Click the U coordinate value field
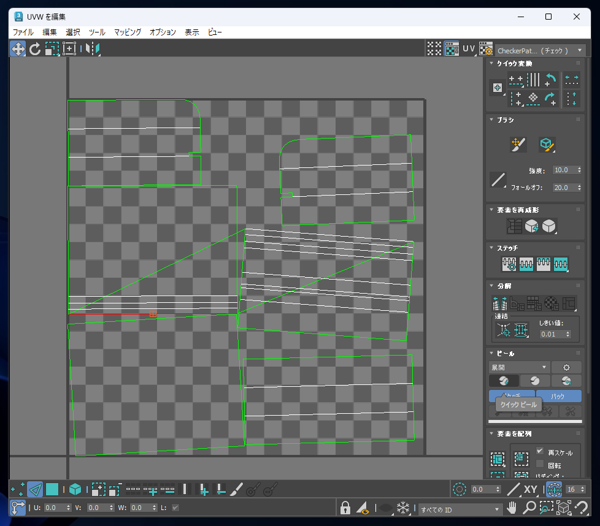The image size is (600, 526). 55,508
